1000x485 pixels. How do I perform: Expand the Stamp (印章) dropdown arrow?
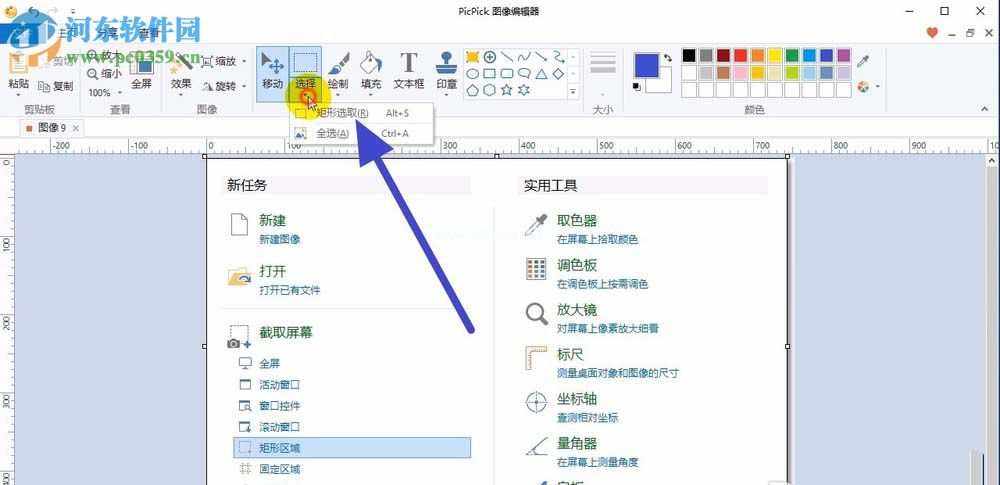point(446,96)
